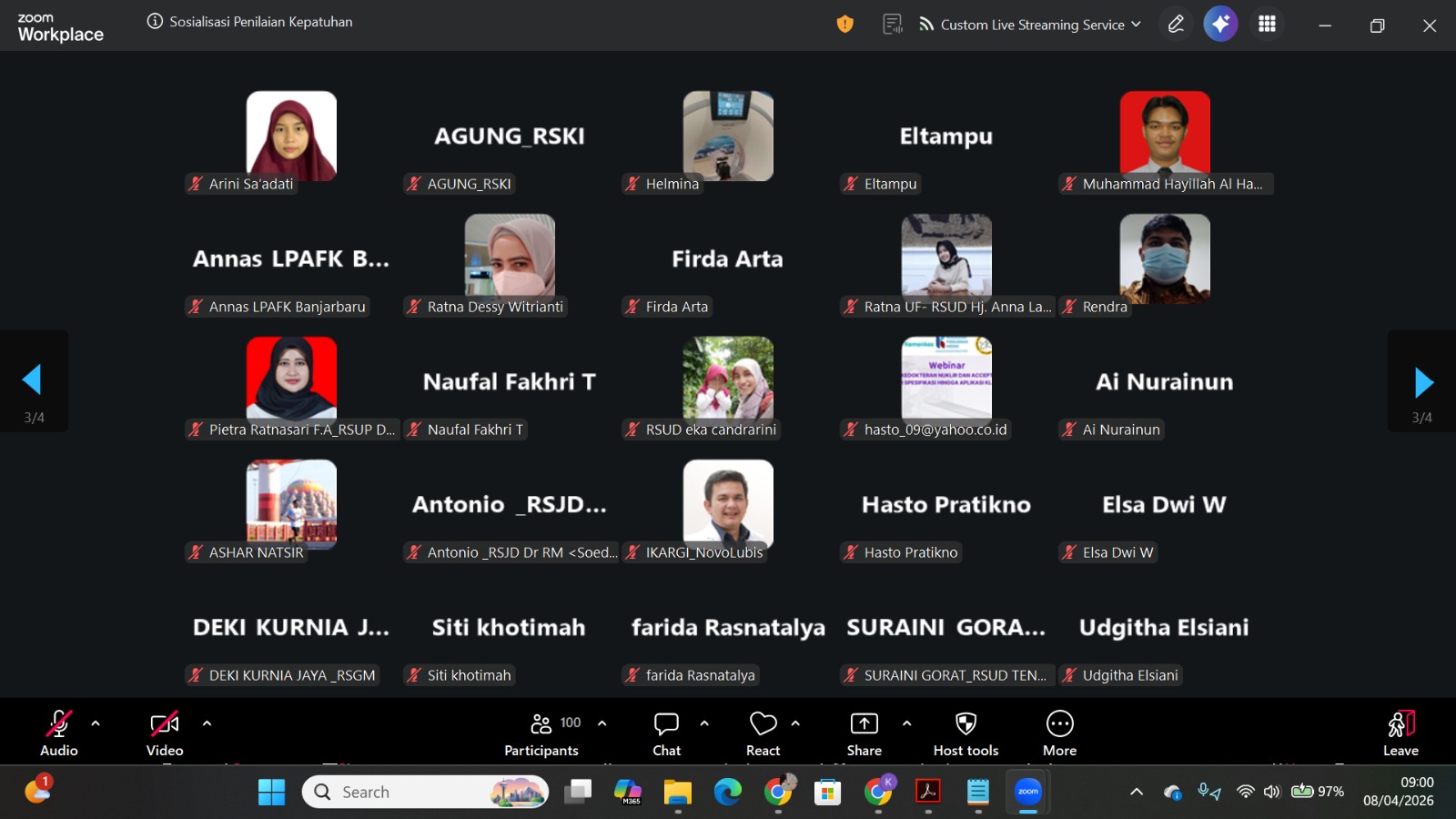This screenshot has width=1456, height=819.
Task: Open the annotate pencil icon
Action: pyautogui.click(x=1176, y=25)
